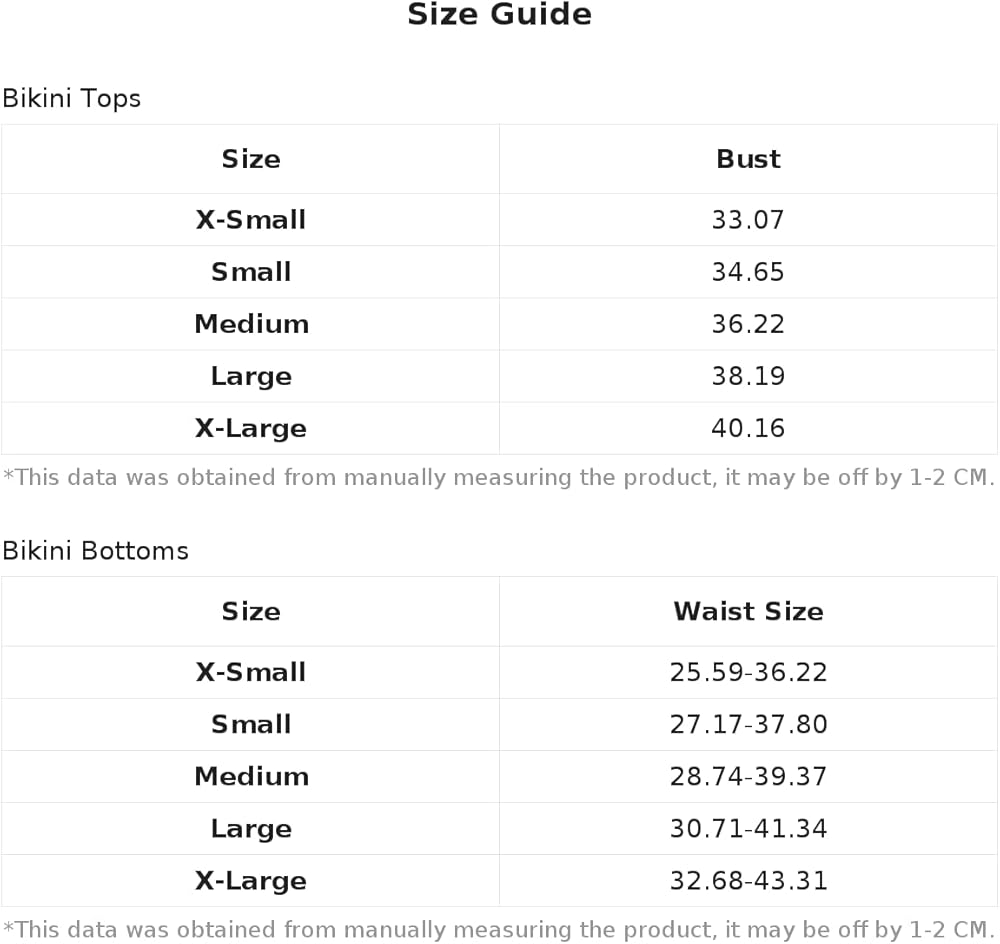1000x944 pixels.
Task: Select the Bikini Tops section label
Action: (x=71, y=98)
